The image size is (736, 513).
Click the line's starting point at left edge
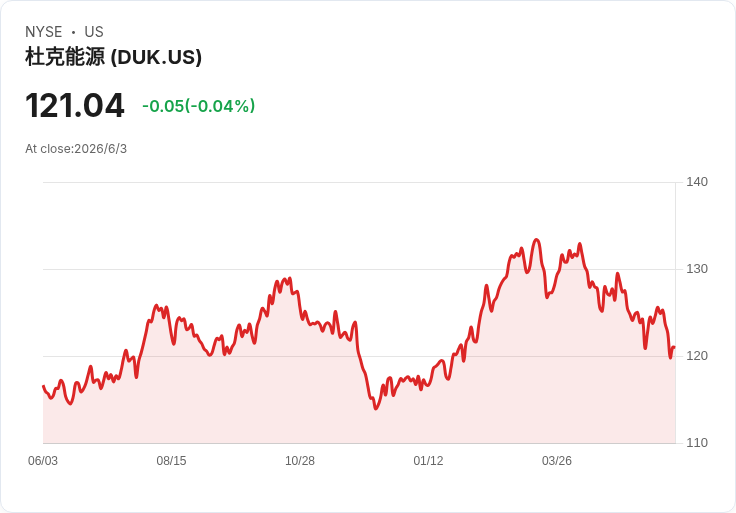click(x=44, y=386)
